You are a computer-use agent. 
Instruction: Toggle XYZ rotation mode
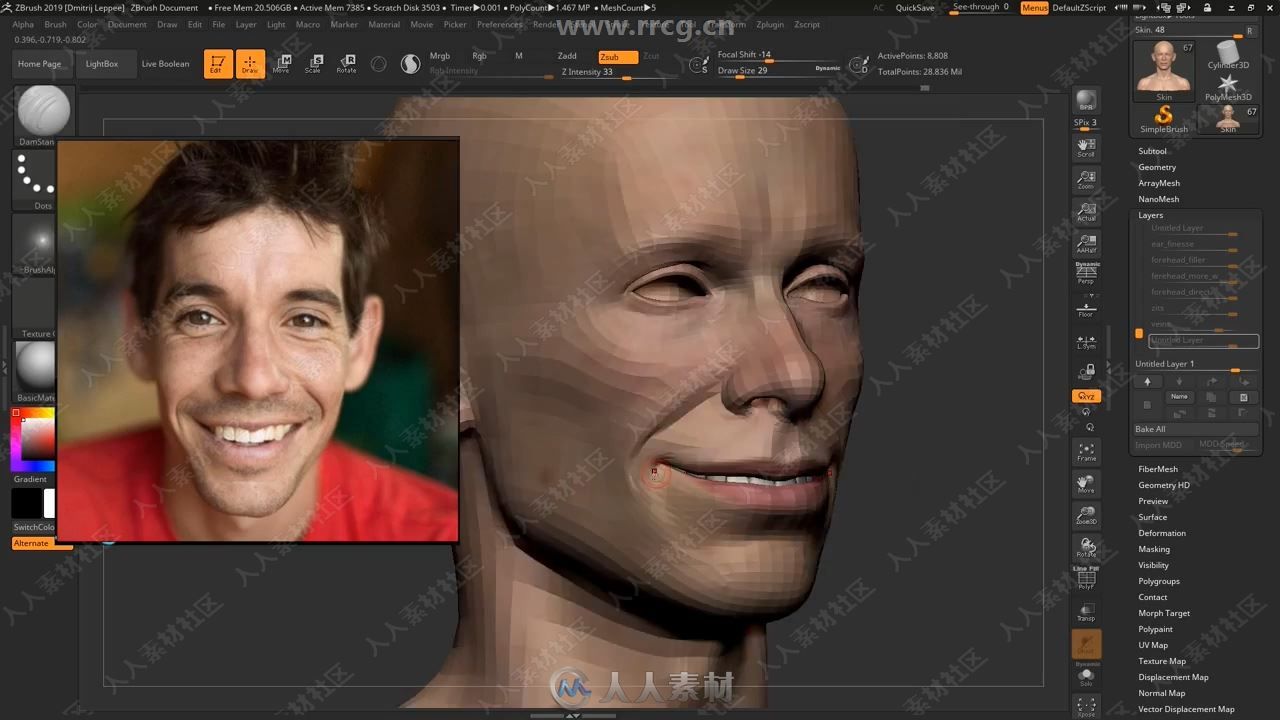click(x=1086, y=397)
